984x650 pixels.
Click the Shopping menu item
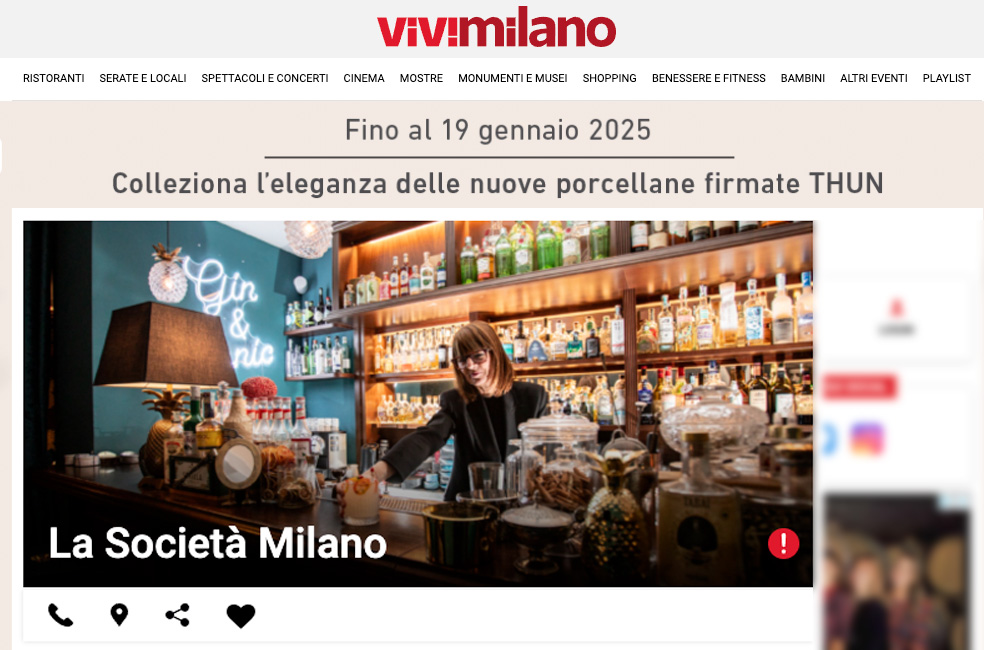(x=609, y=78)
